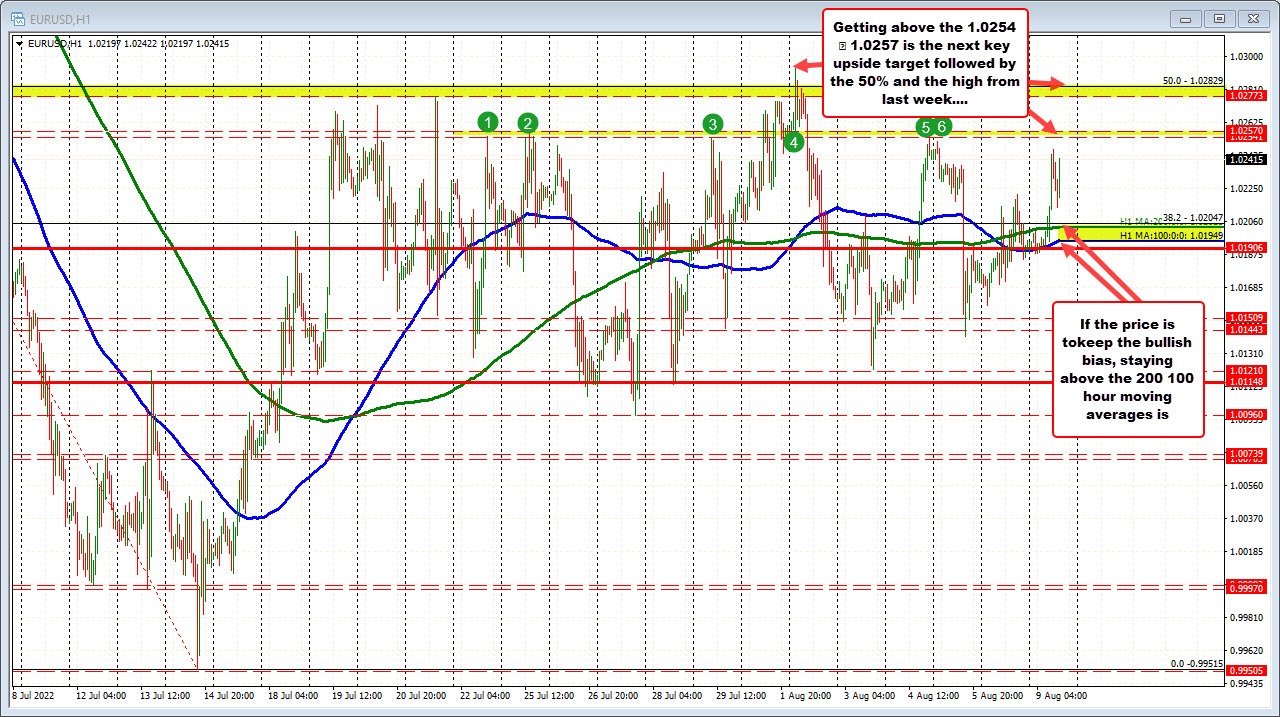The height and width of the screenshot is (717, 1280).
Task: Click the minimize button of the chart window
Action: pos(1184,17)
